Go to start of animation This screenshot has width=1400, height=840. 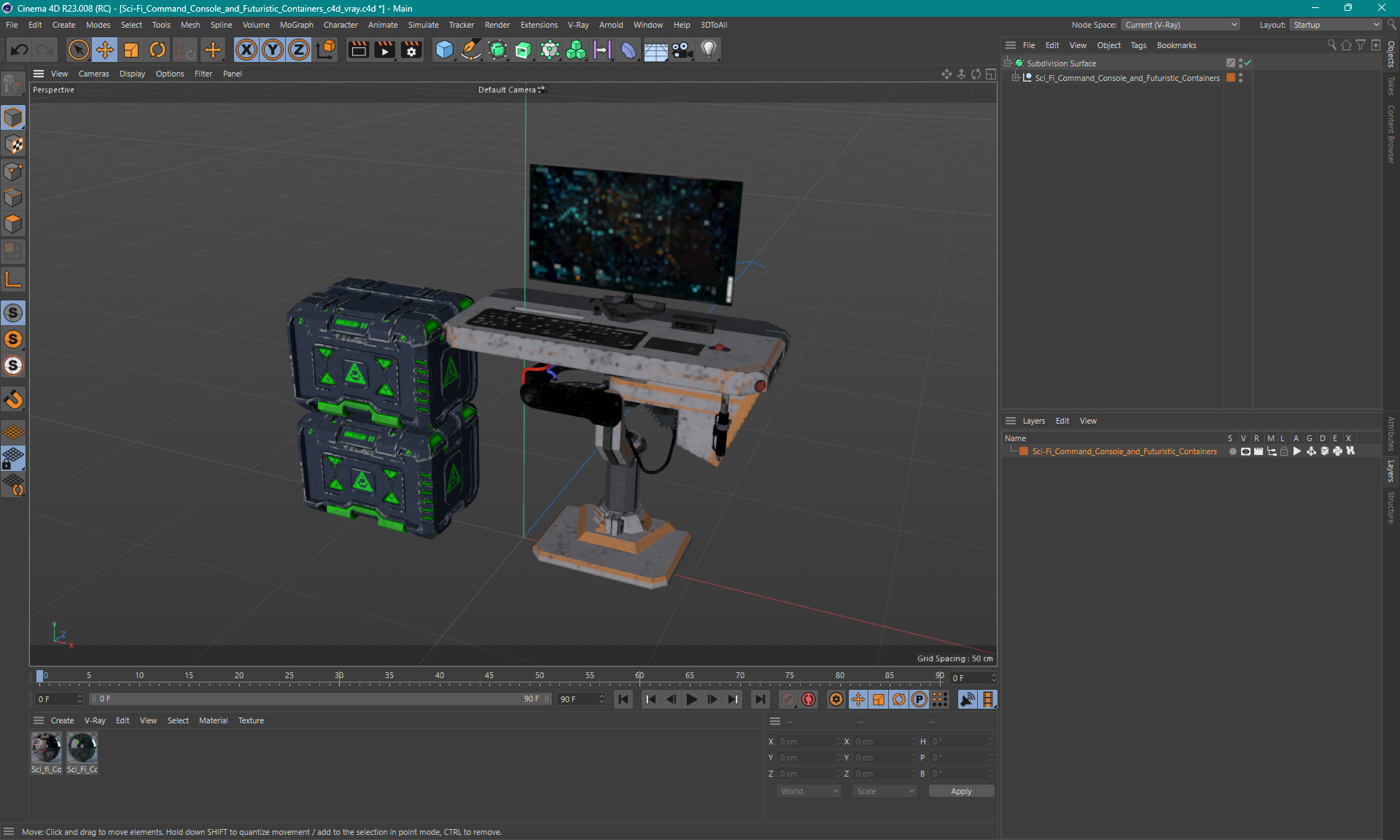point(623,699)
